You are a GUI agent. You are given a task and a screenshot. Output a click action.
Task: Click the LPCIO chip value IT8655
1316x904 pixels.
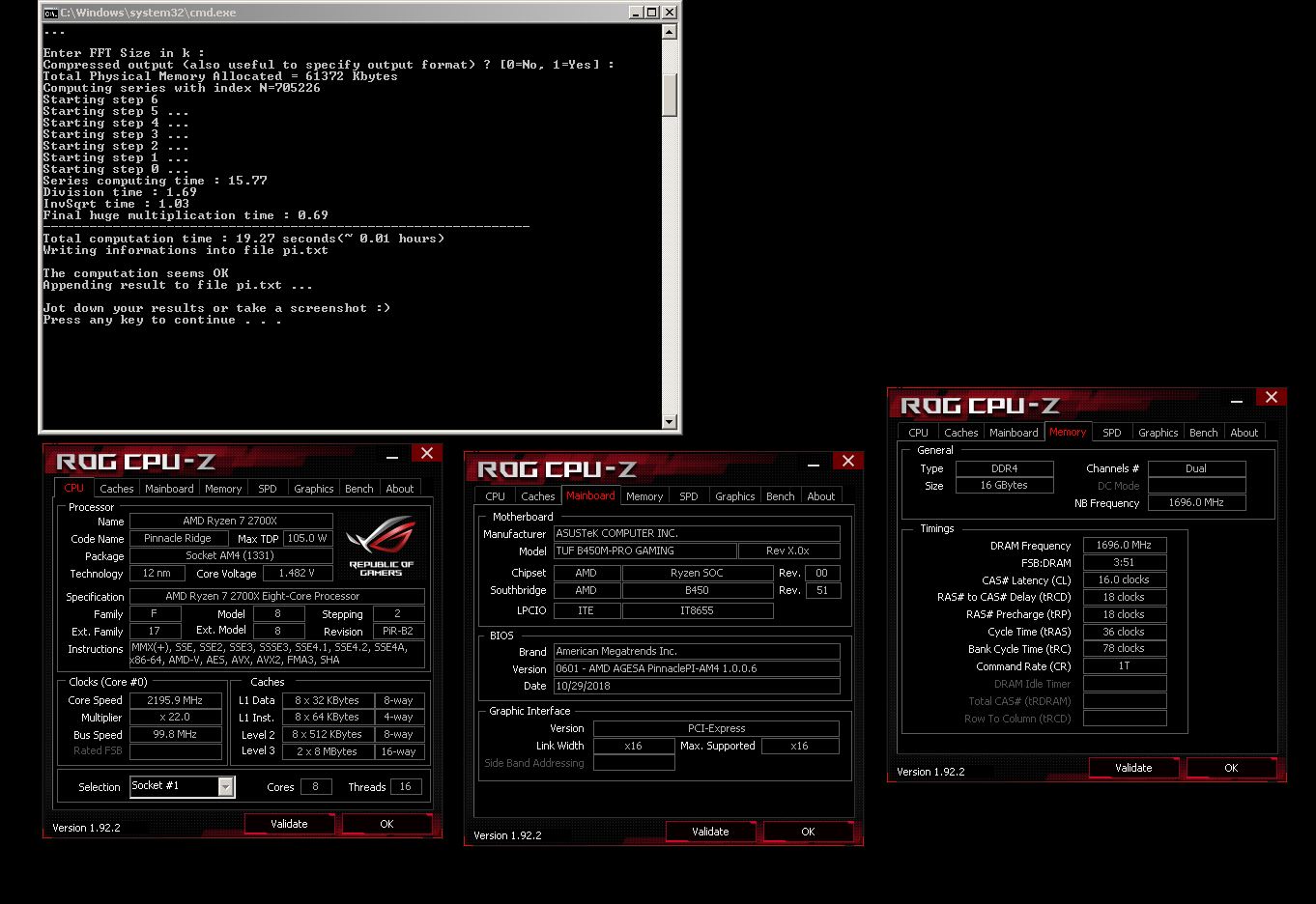[x=698, y=610]
